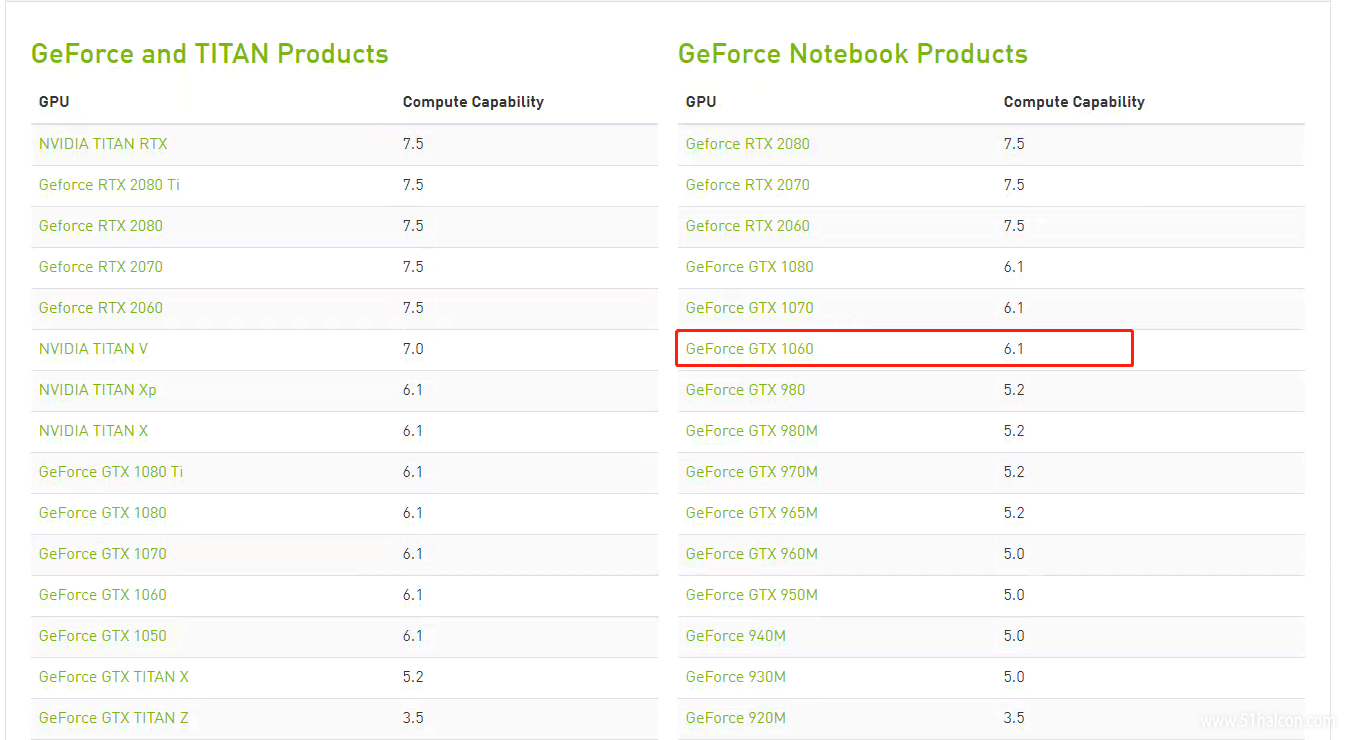Click the NVIDIA TITAN V link
1347x740 pixels.
tap(94, 349)
